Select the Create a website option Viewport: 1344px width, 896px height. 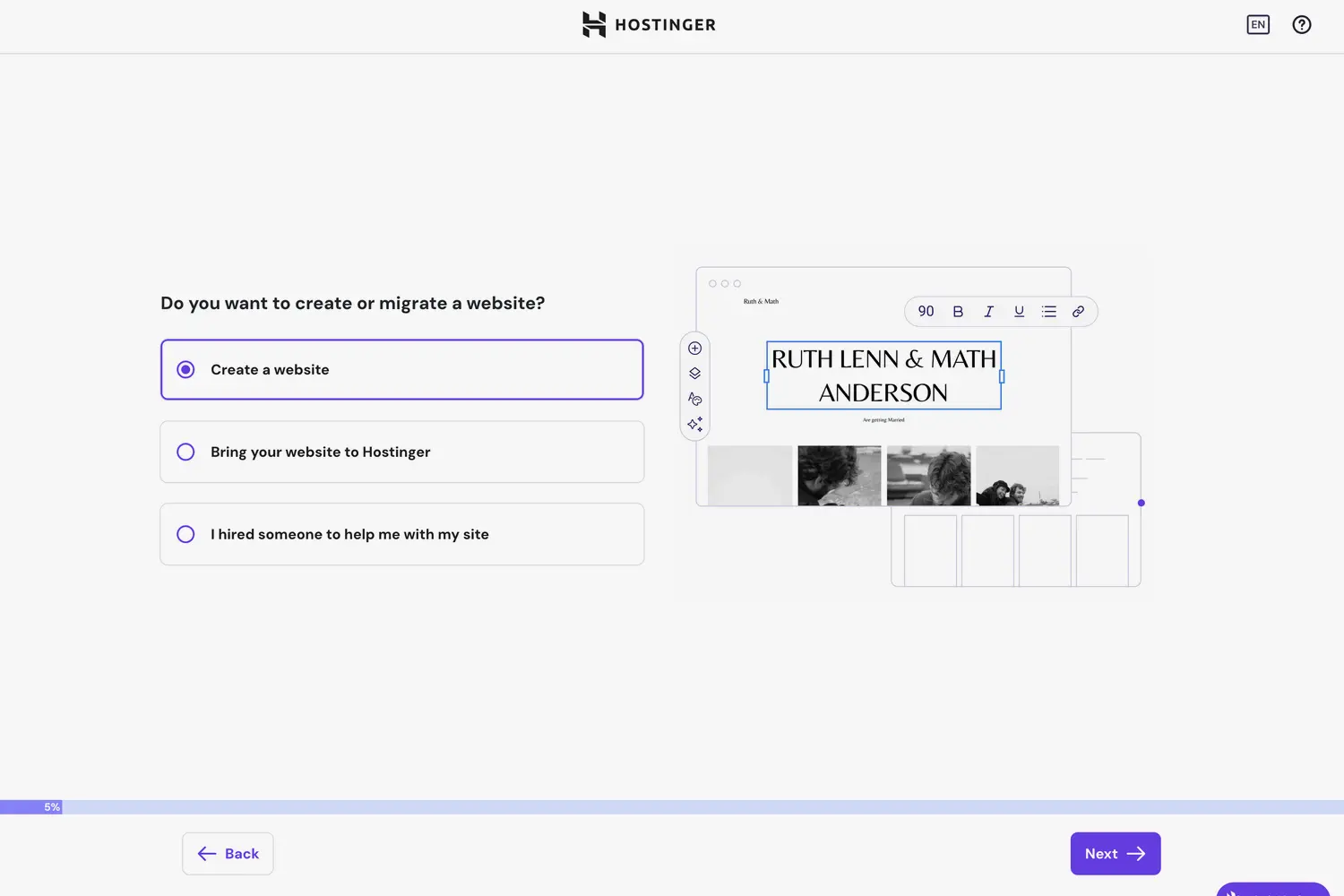(x=401, y=369)
